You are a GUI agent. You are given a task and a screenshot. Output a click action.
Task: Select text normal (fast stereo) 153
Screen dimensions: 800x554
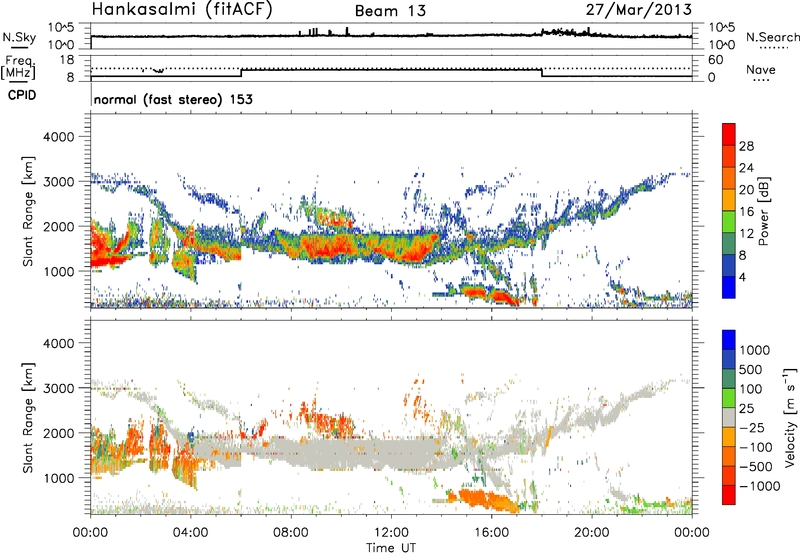(x=173, y=99)
